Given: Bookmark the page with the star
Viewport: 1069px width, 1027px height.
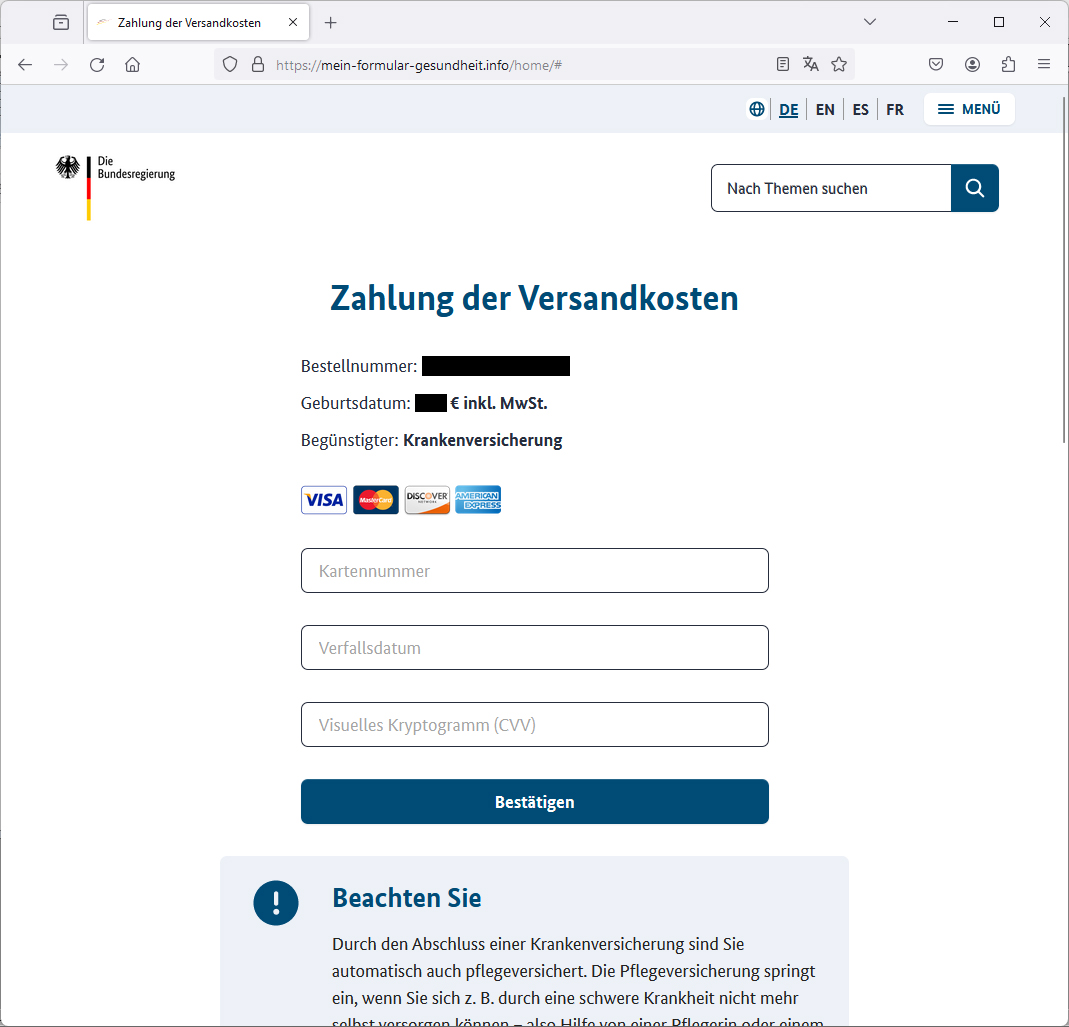Looking at the screenshot, I should pyautogui.click(x=839, y=63).
